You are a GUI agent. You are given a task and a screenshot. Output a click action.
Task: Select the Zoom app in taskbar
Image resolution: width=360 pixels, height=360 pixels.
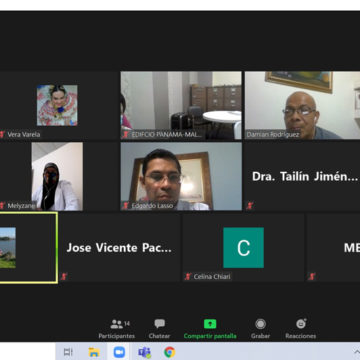(119, 352)
